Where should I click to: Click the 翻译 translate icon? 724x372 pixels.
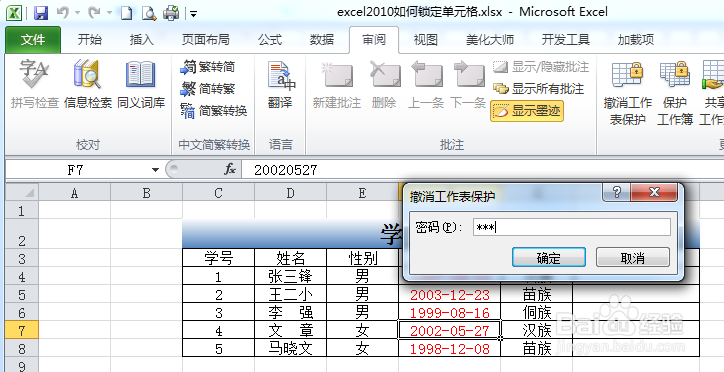280,84
